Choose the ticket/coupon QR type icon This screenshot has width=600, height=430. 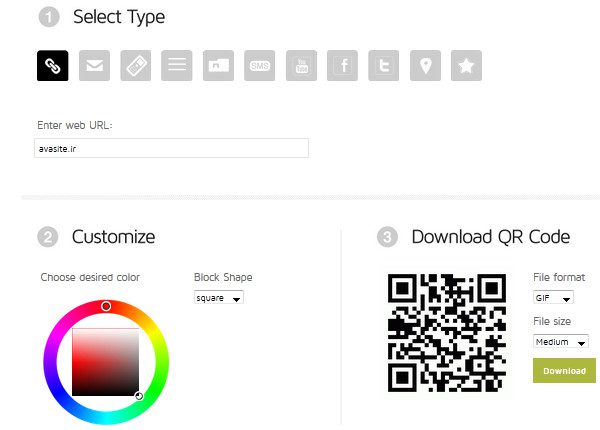135,65
